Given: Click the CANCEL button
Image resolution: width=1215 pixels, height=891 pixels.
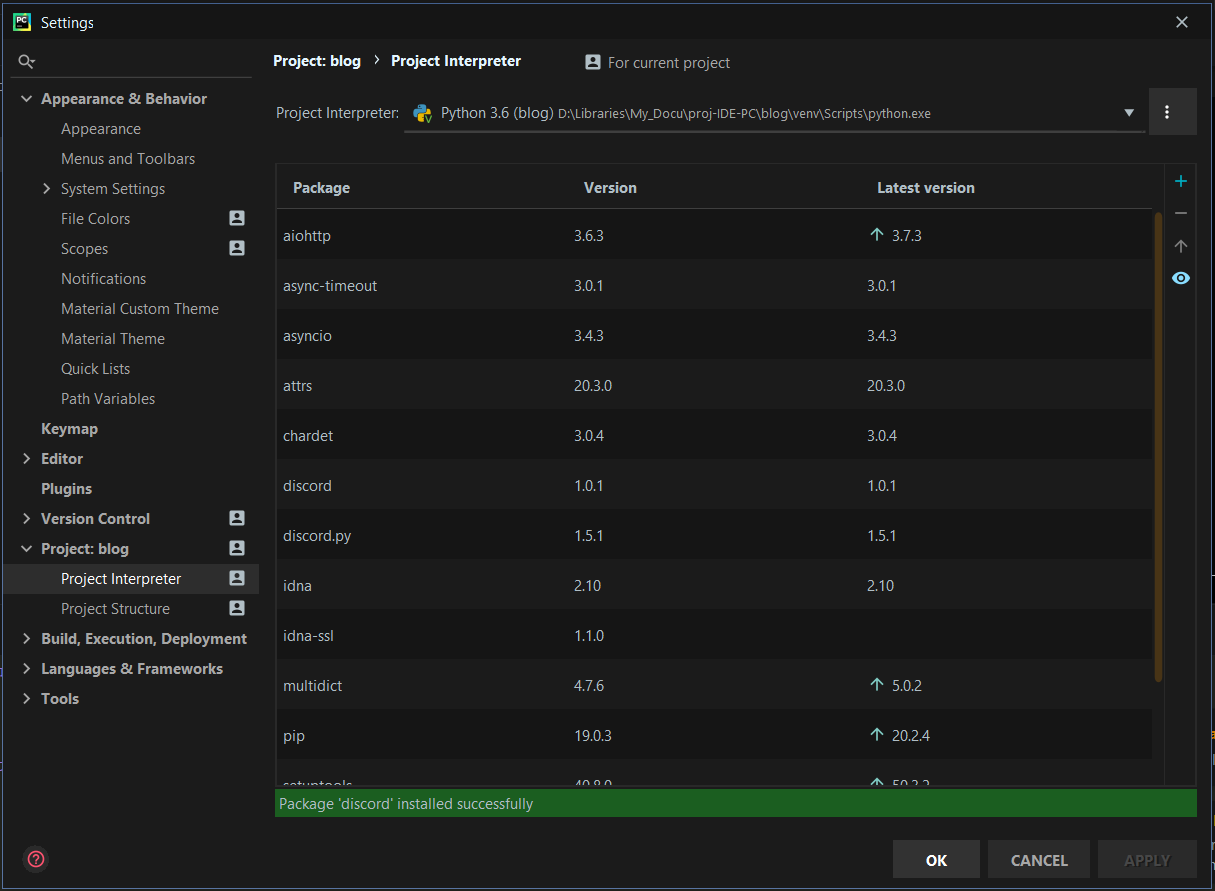Looking at the screenshot, I should click(1039, 860).
